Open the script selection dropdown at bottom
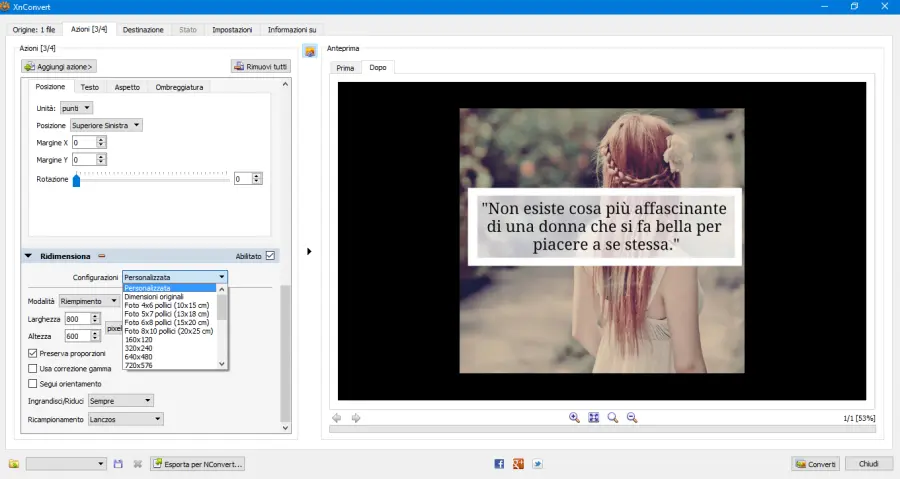Image resolution: width=900 pixels, height=479 pixels. click(x=66, y=464)
